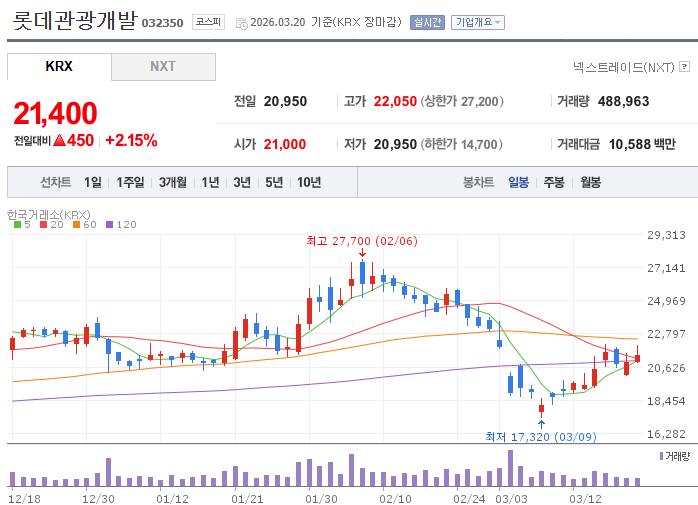Click the 롯데관광개발 stock name heading
This screenshot has height=505, width=698.
pos(75,20)
